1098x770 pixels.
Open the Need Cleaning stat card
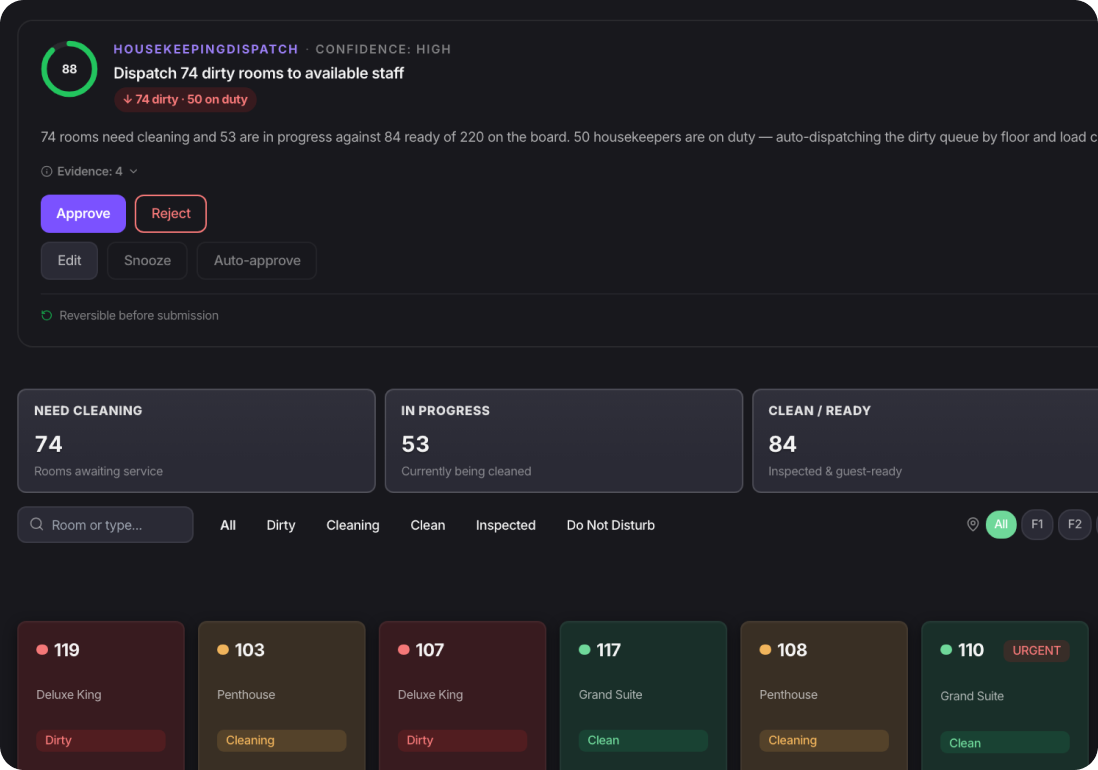pyautogui.click(x=197, y=441)
